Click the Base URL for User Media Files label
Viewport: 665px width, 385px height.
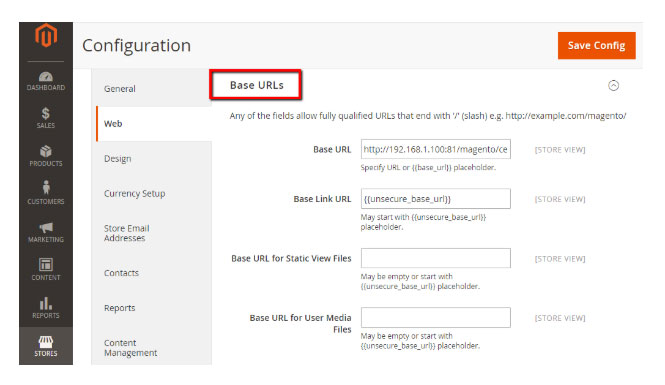pyautogui.click(x=300, y=324)
